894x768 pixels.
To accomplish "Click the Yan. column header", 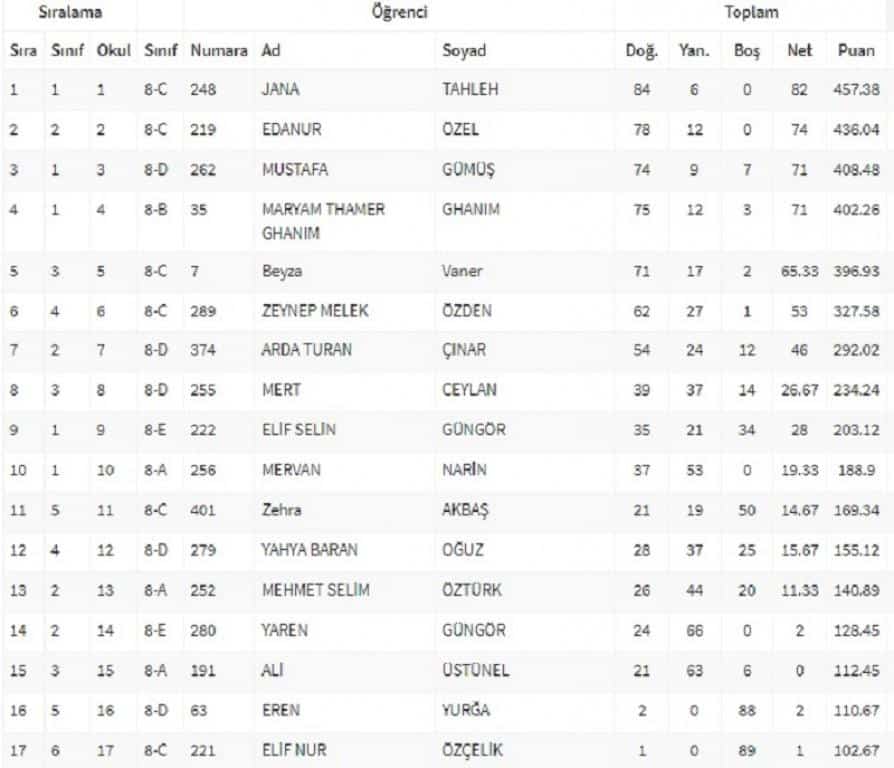I will [694, 51].
